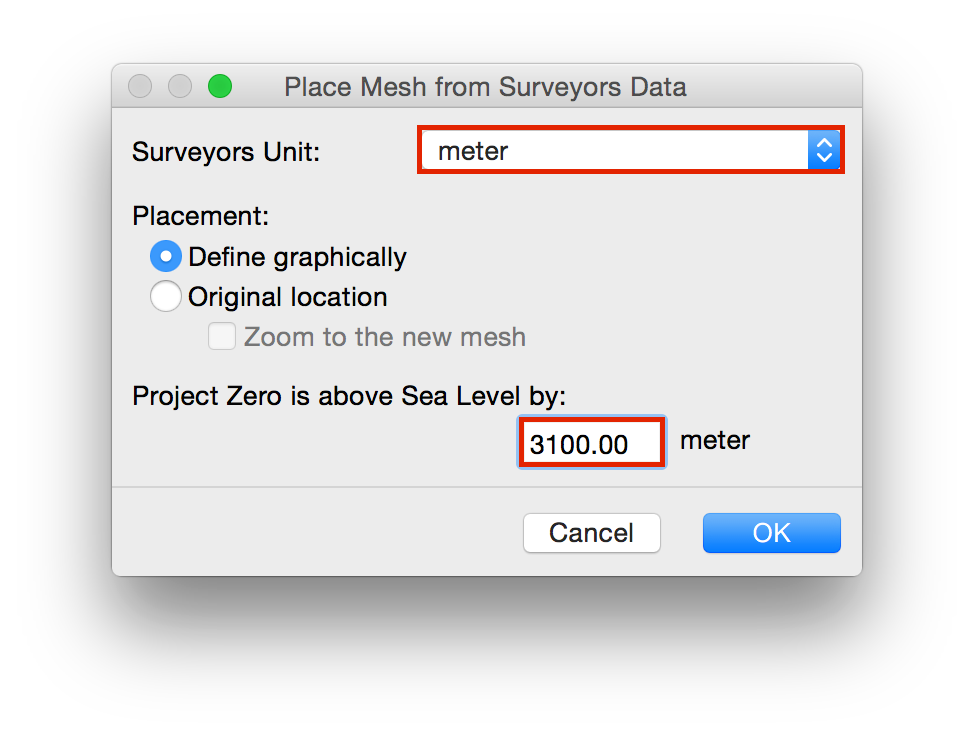Enable the Zoom to the new mesh checkbox
974x736 pixels.
pos(221,337)
